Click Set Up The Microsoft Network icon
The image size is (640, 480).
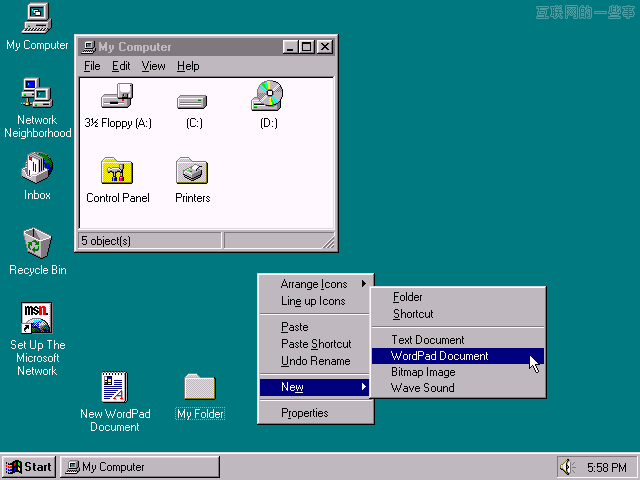pos(37,319)
